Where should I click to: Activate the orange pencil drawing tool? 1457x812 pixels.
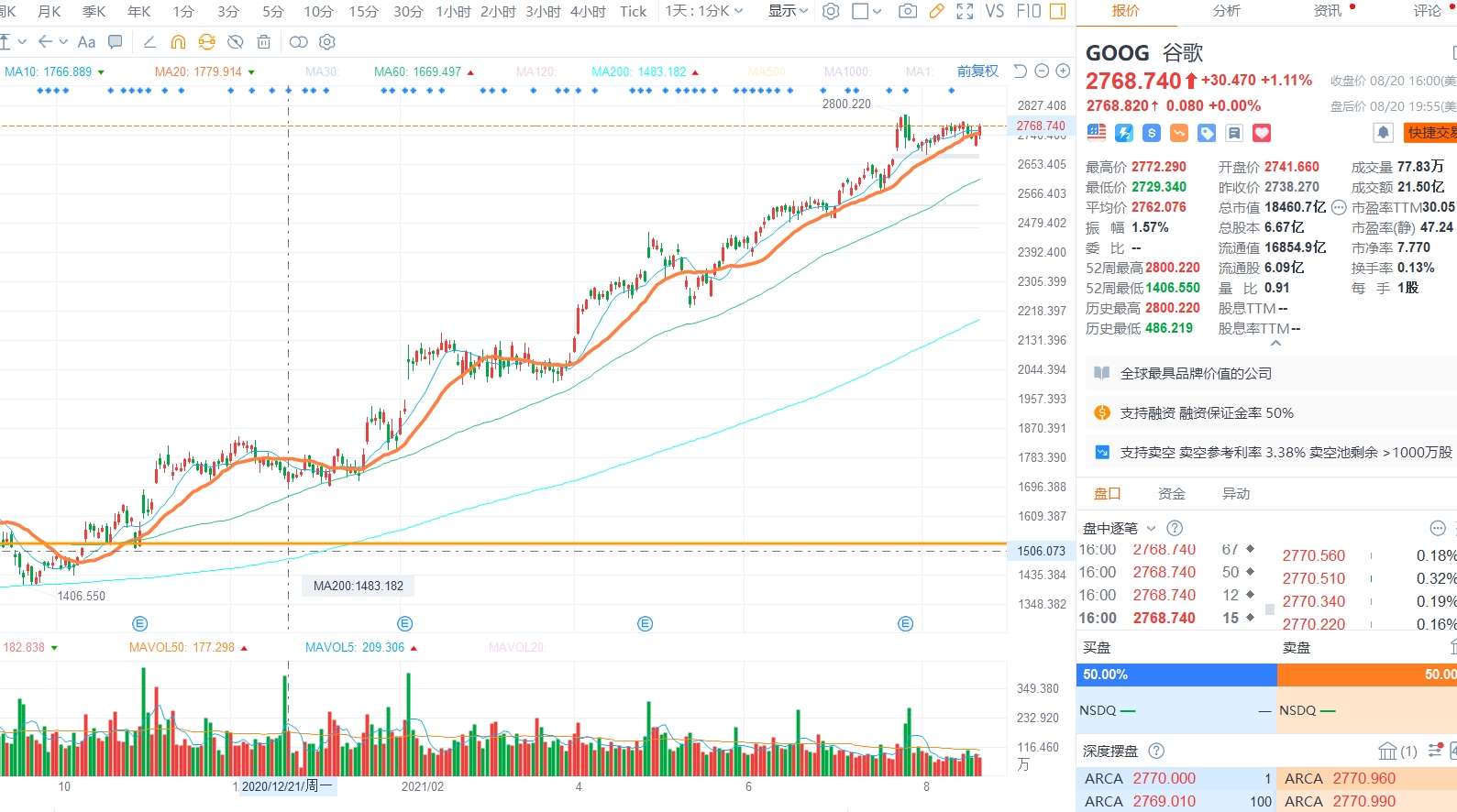pos(936,12)
